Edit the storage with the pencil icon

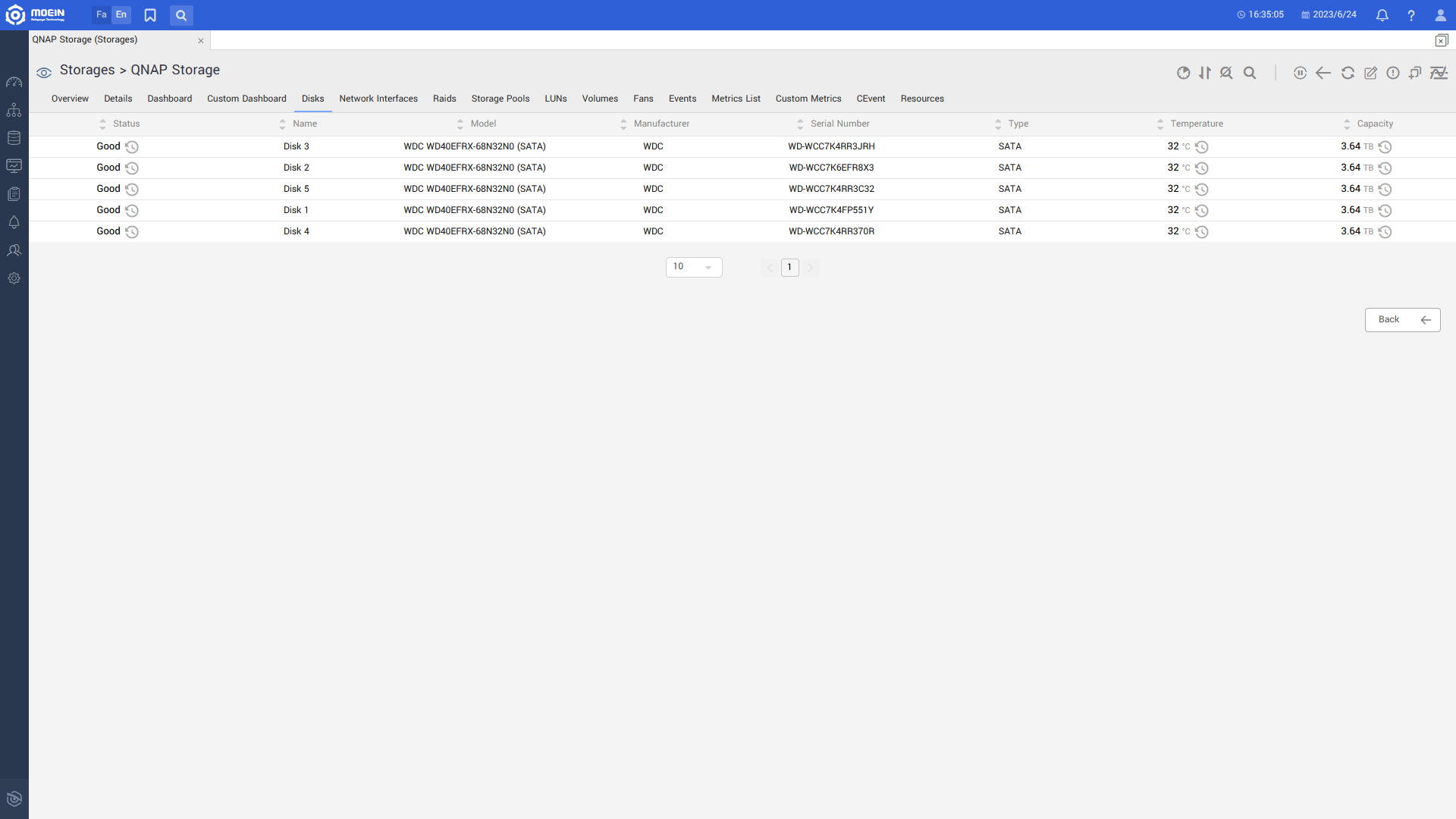(x=1370, y=73)
